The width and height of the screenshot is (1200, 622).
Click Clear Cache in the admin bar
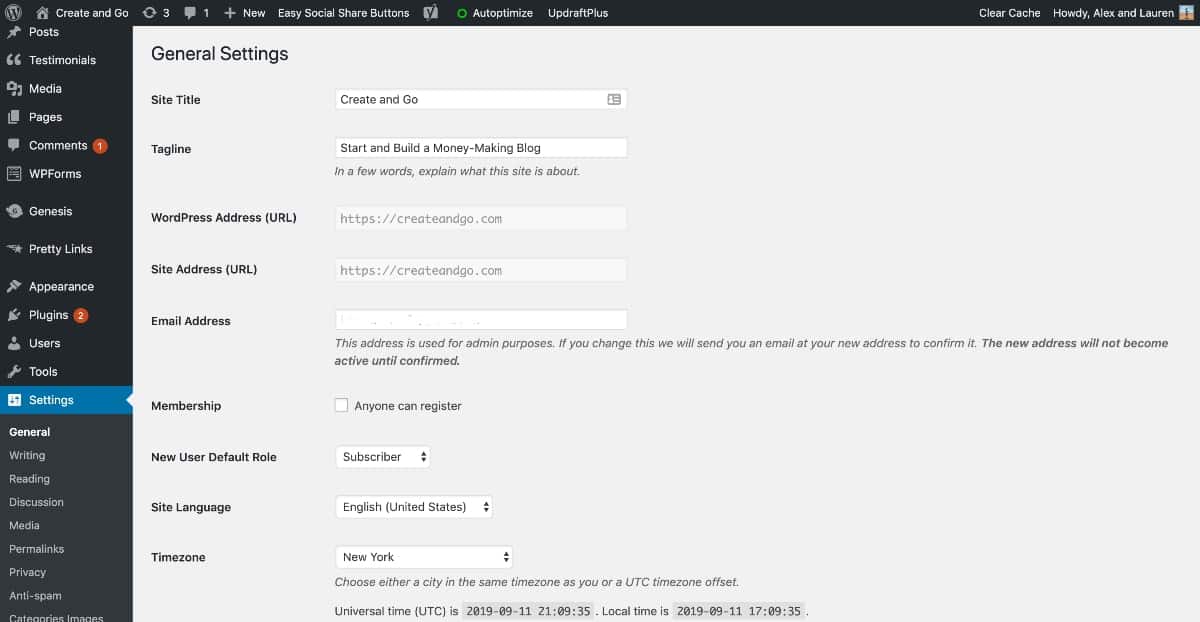[x=1009, y=13]
